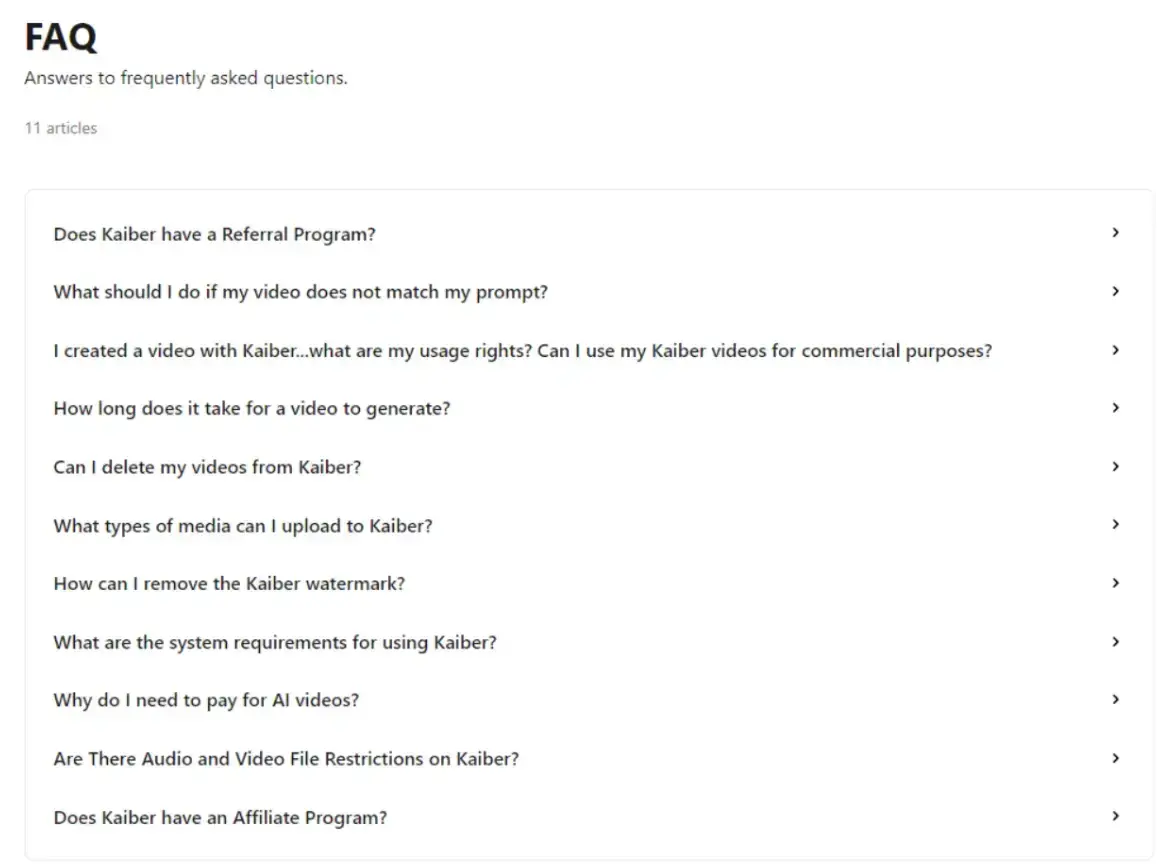Expand the file restrictions question chevron
Viewport: 1167px width, 866px height.
[x=1115, y=757]
